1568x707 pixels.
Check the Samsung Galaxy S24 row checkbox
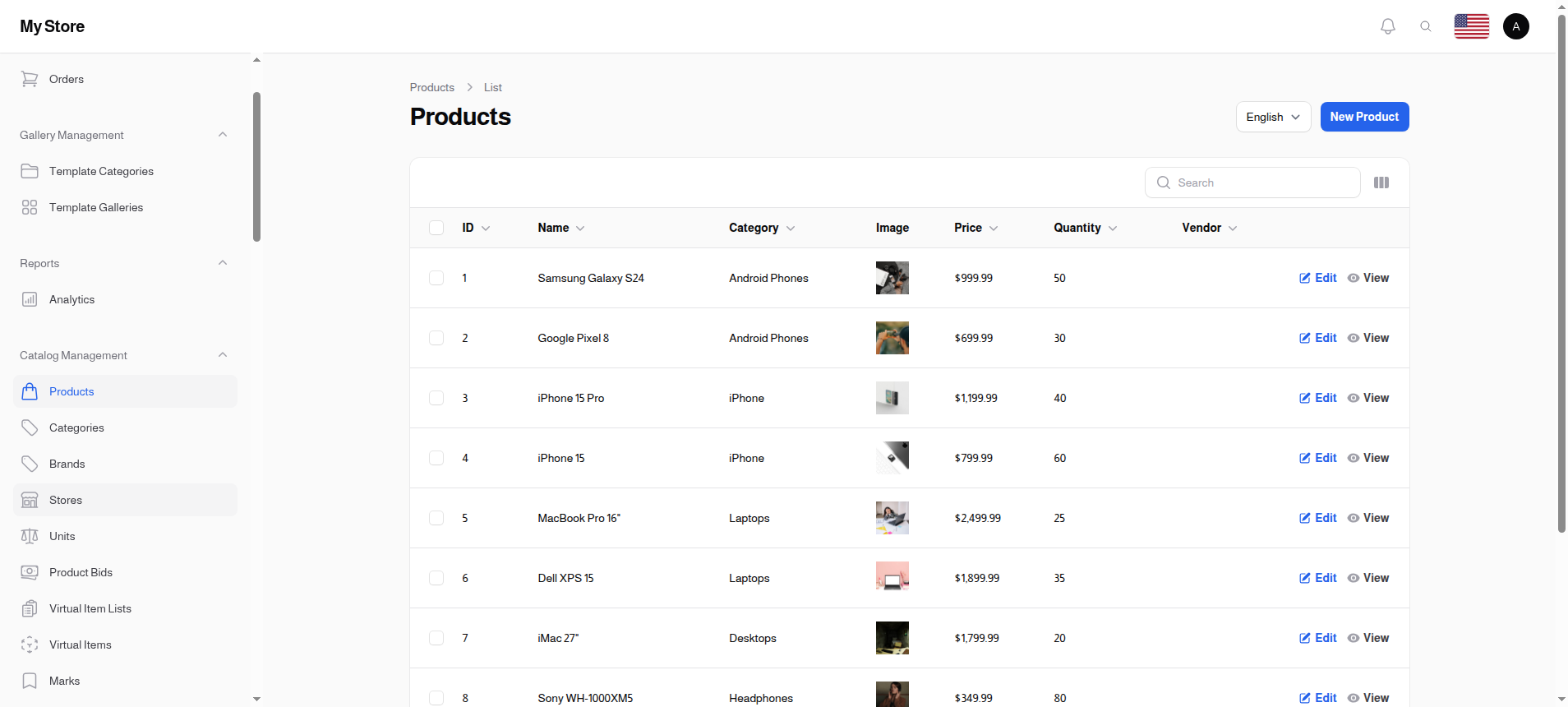(x=436, y=278)
